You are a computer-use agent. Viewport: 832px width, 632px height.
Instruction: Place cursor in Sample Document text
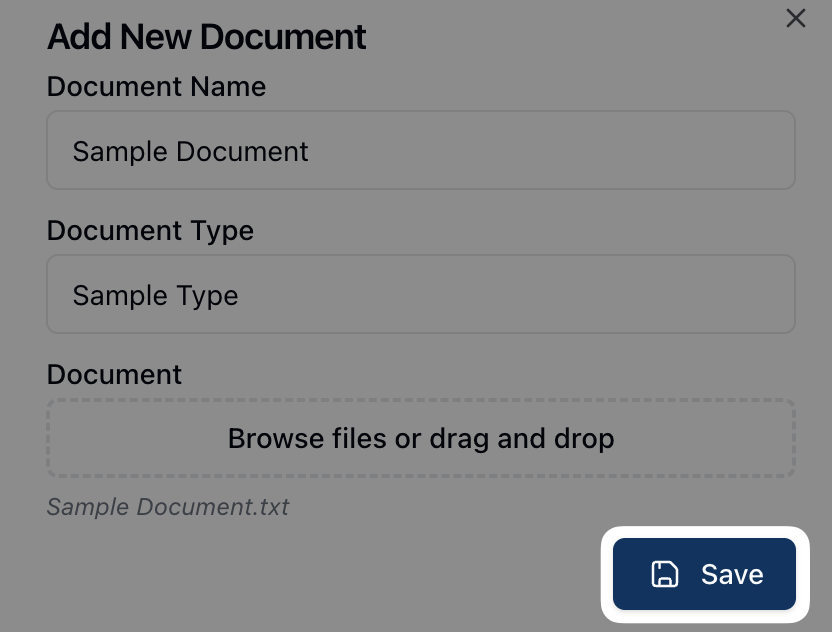pos(190,152)
